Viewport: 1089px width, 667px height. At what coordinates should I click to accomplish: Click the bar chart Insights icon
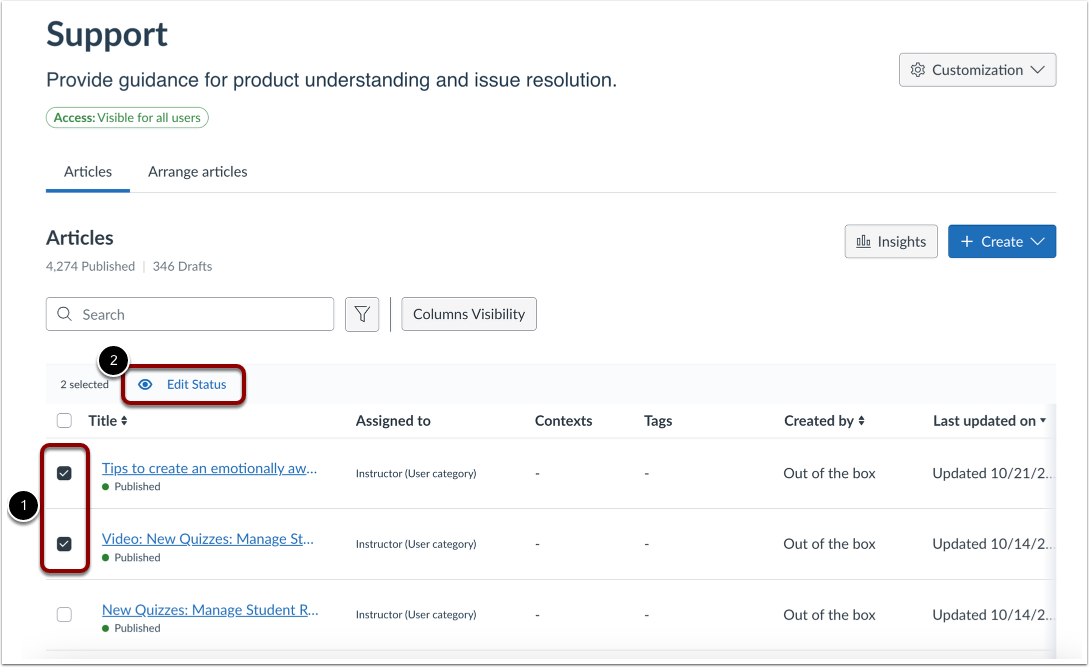tap(864, 242)
